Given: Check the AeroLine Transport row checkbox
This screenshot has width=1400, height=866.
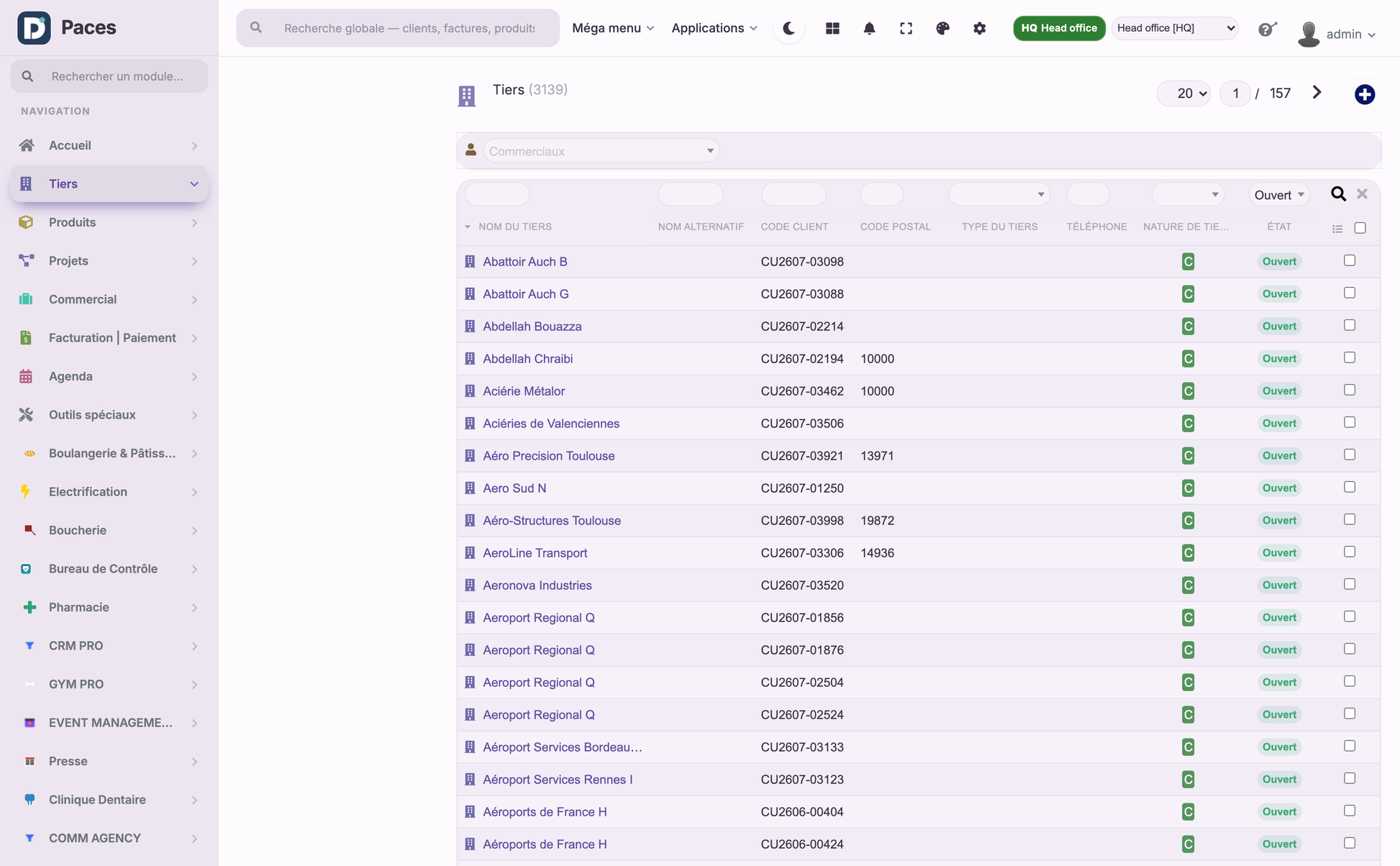Looking at the screenshot, I should pyautogui.click(x=1350, y=552).
